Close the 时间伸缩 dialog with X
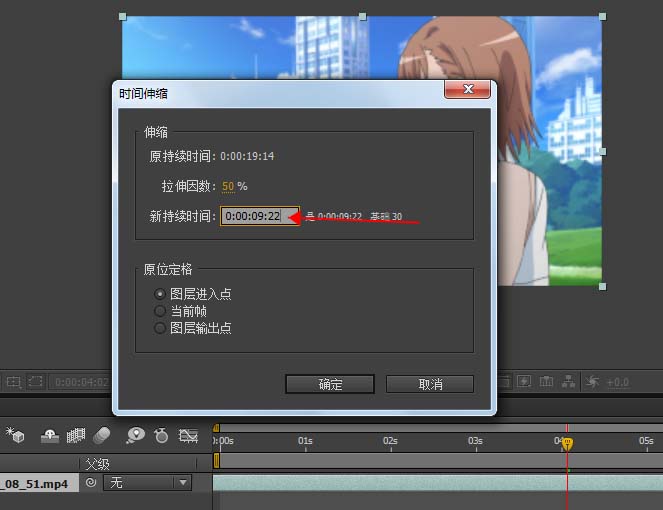The height and width of the screenshot is (510, 663). (x=468, y=89)
